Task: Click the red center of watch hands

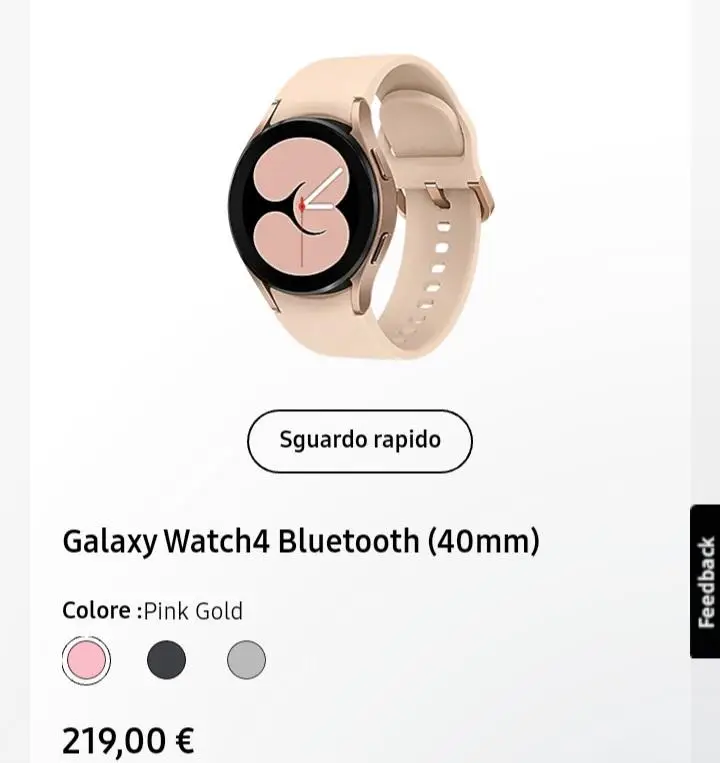Action: coord(302,206)
